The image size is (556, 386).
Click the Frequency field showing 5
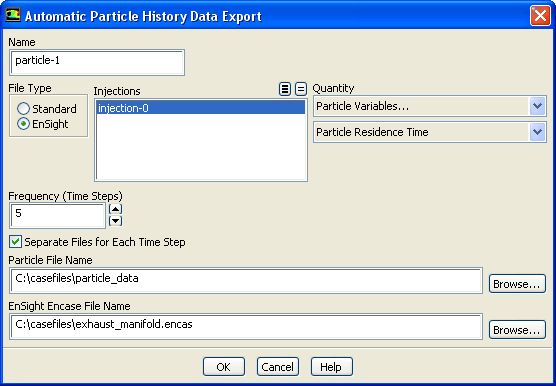click(x=57, y=216)
